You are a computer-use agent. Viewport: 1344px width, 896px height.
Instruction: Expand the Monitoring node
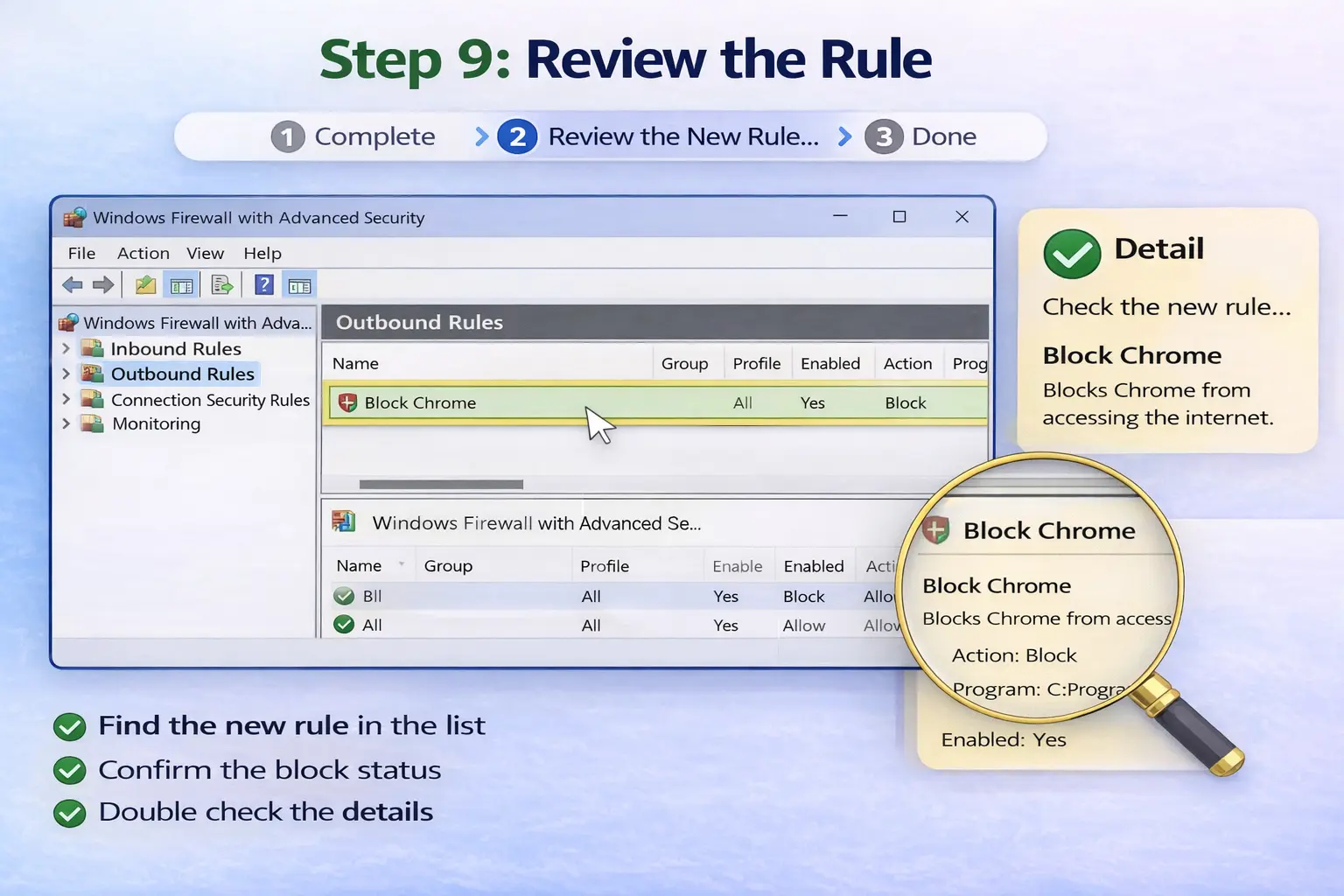[x=66, y=423]
